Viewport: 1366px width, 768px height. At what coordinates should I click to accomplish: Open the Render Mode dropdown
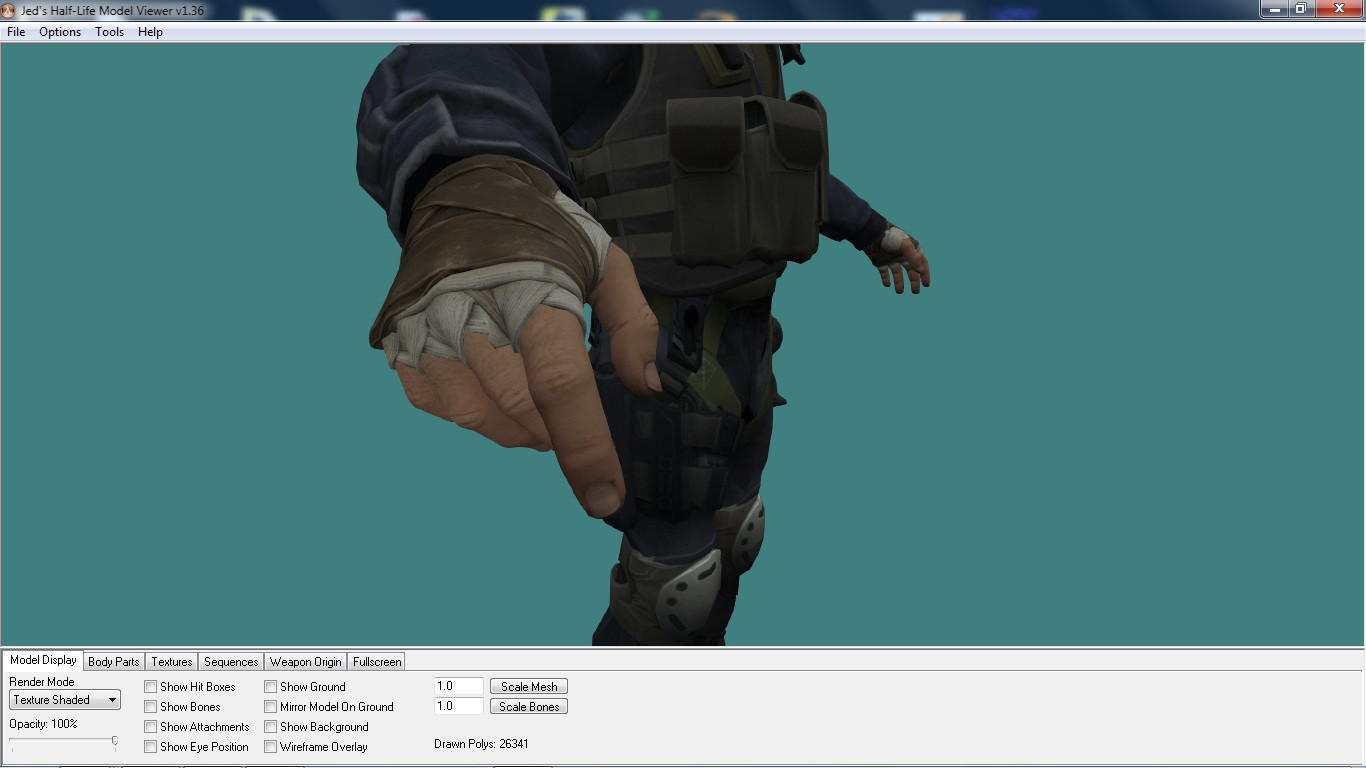[x=112, y=700]
